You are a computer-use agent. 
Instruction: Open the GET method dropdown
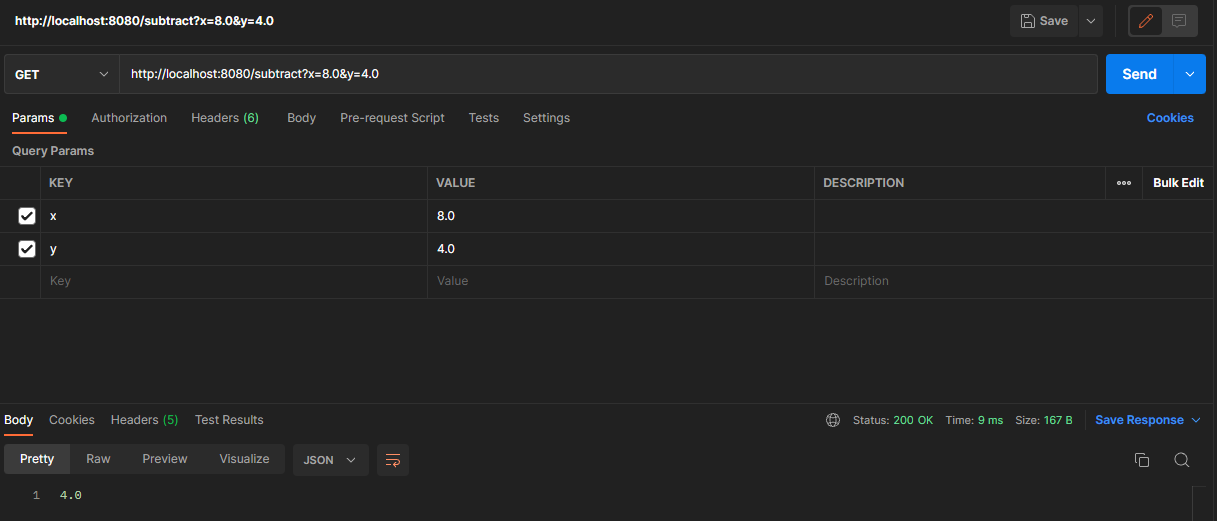61,74
